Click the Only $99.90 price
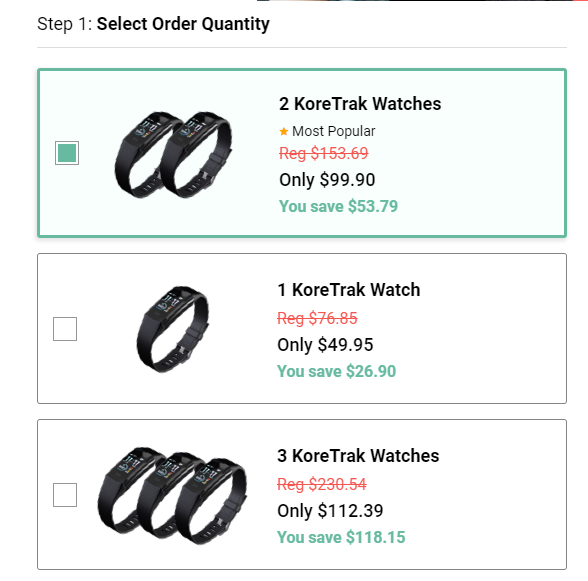Viewport: 588px width, 581px height. pos(327,180)
